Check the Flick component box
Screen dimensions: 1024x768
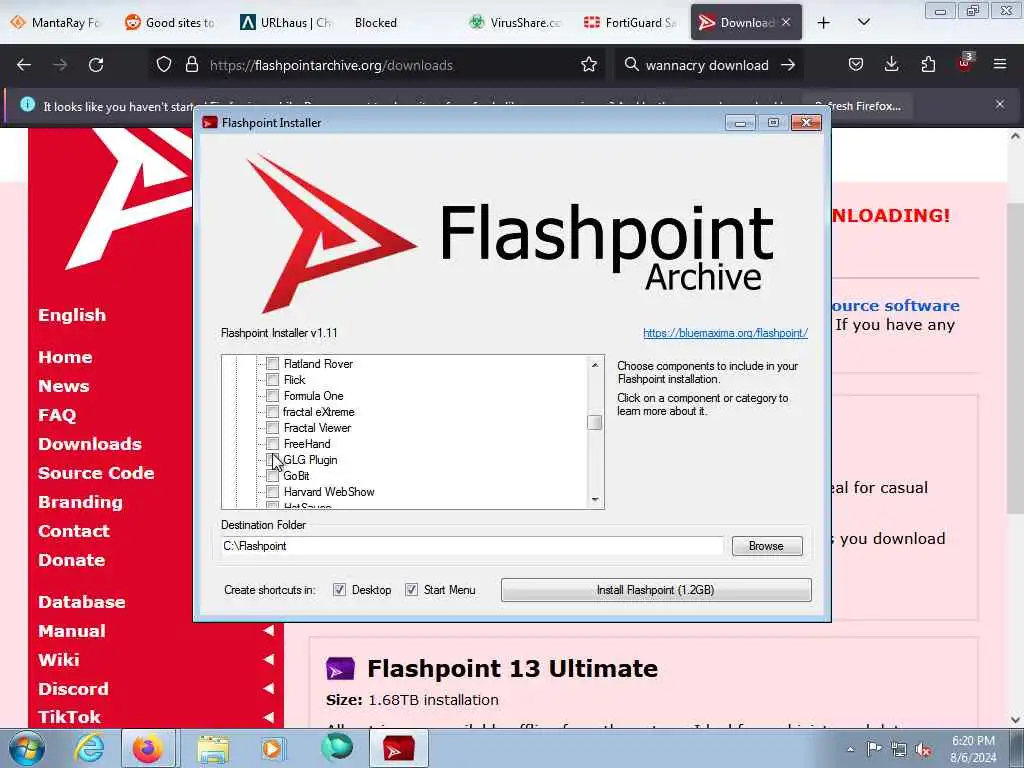click(x=272, y=379)
